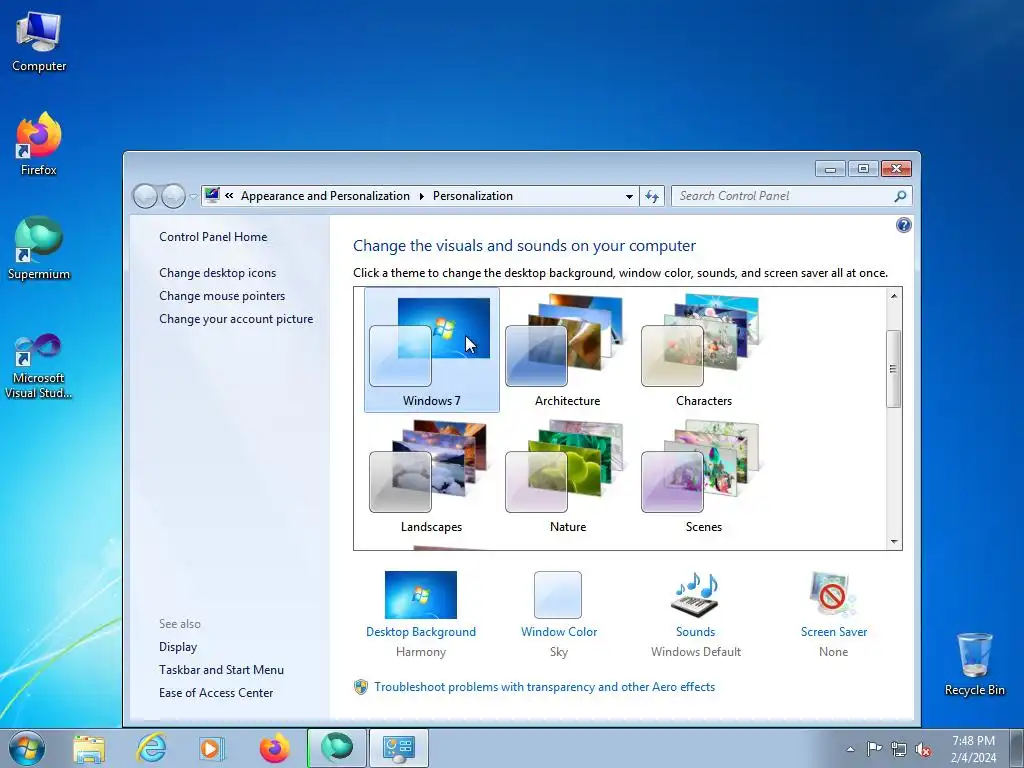Select the Supermium desktop shortcut

(x=39, y=249)
